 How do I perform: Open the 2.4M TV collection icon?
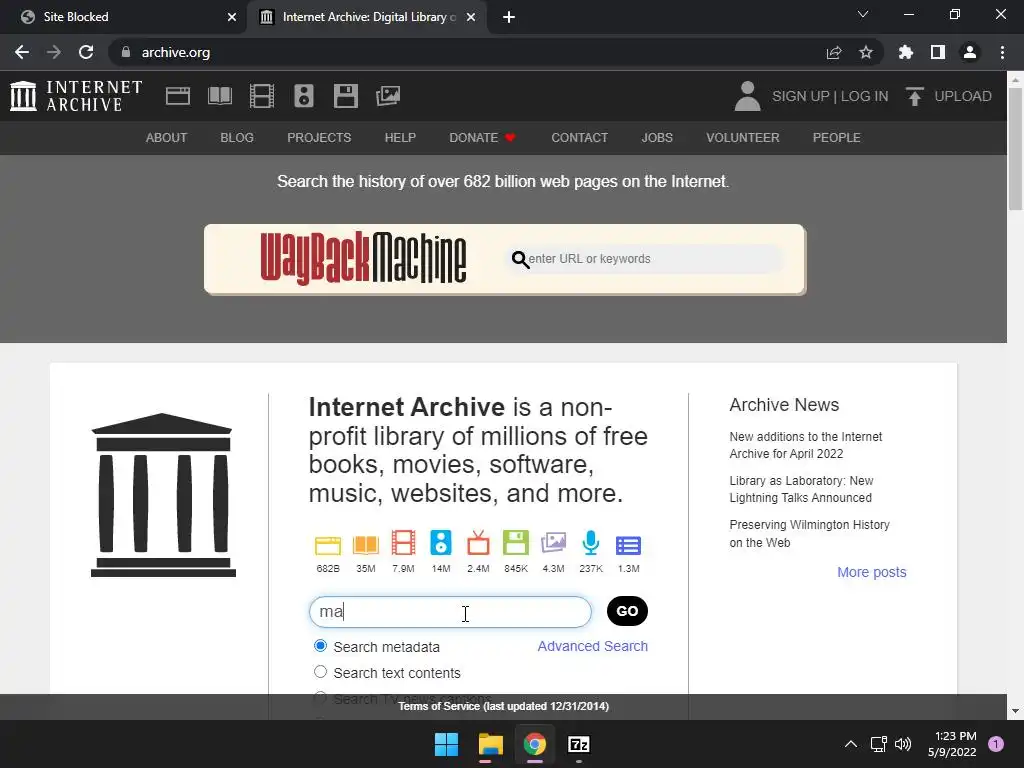(x=478, y=543)
